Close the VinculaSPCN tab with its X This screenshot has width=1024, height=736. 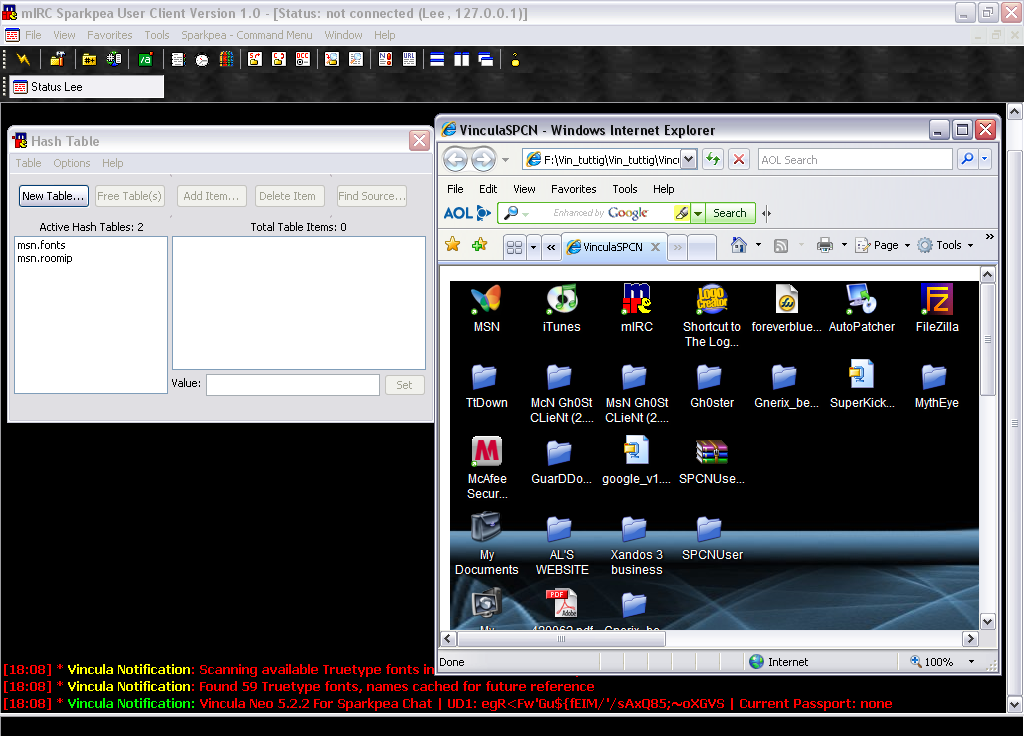pos(655,247)
